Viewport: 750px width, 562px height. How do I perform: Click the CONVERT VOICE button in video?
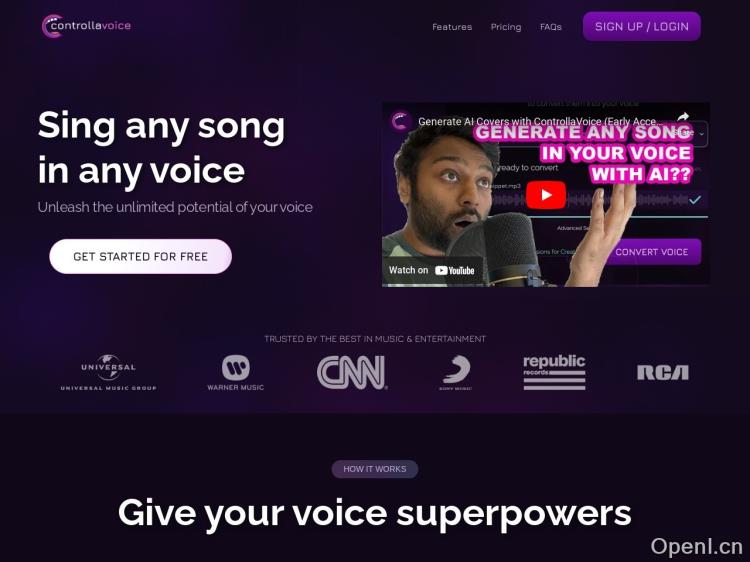coord(651,252)
